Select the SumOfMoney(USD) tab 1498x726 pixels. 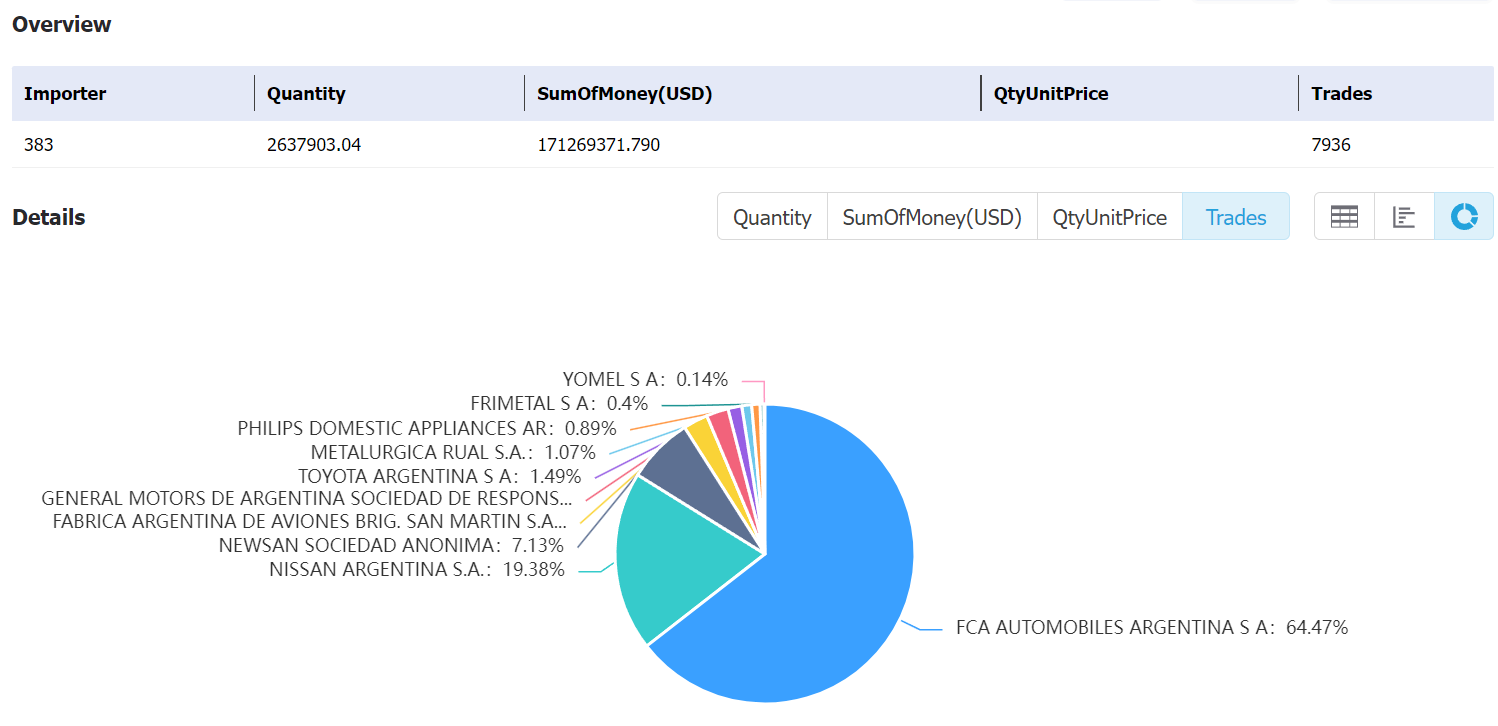coord(932,217)
